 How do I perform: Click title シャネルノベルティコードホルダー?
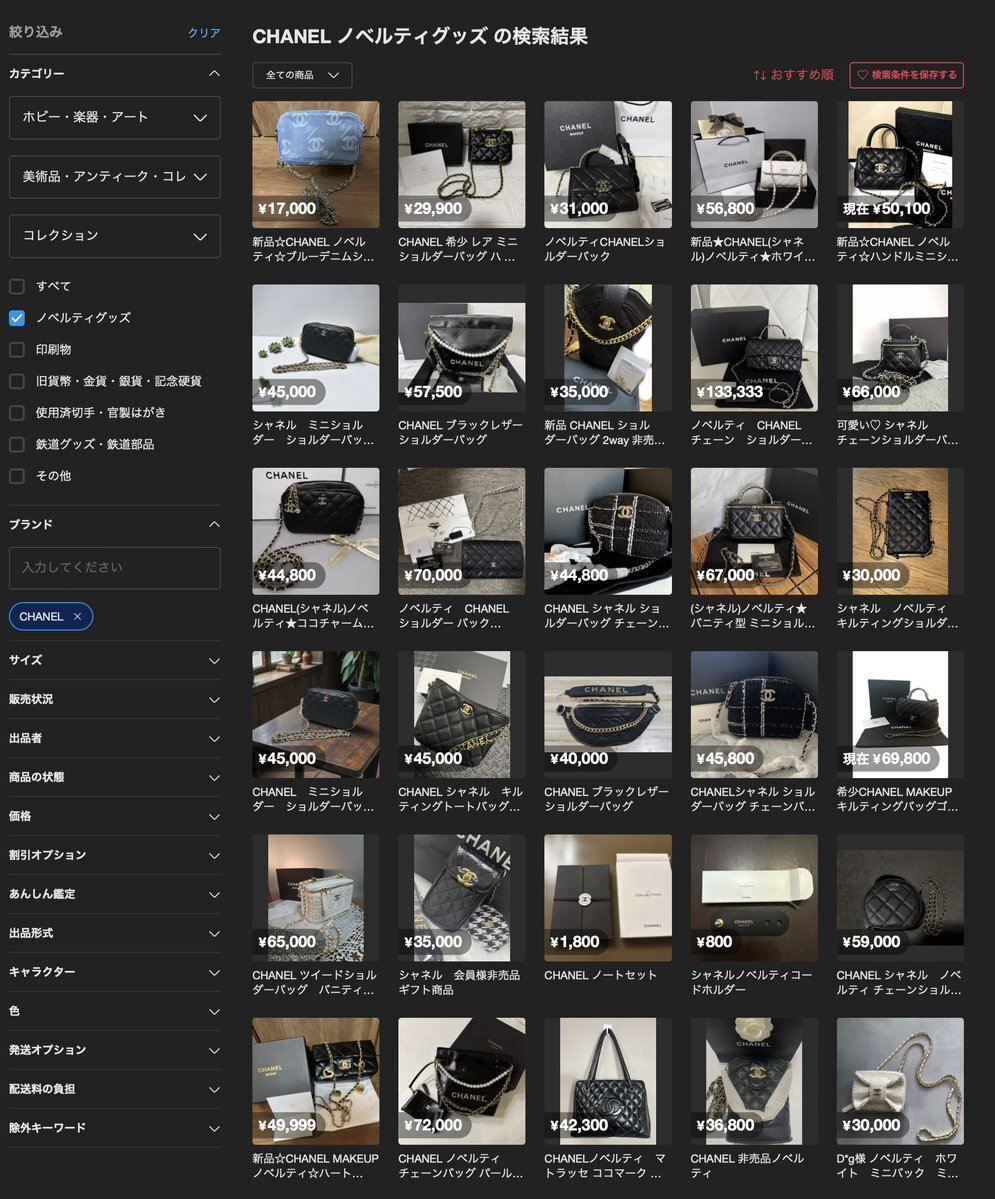click(x=751, y=982)
